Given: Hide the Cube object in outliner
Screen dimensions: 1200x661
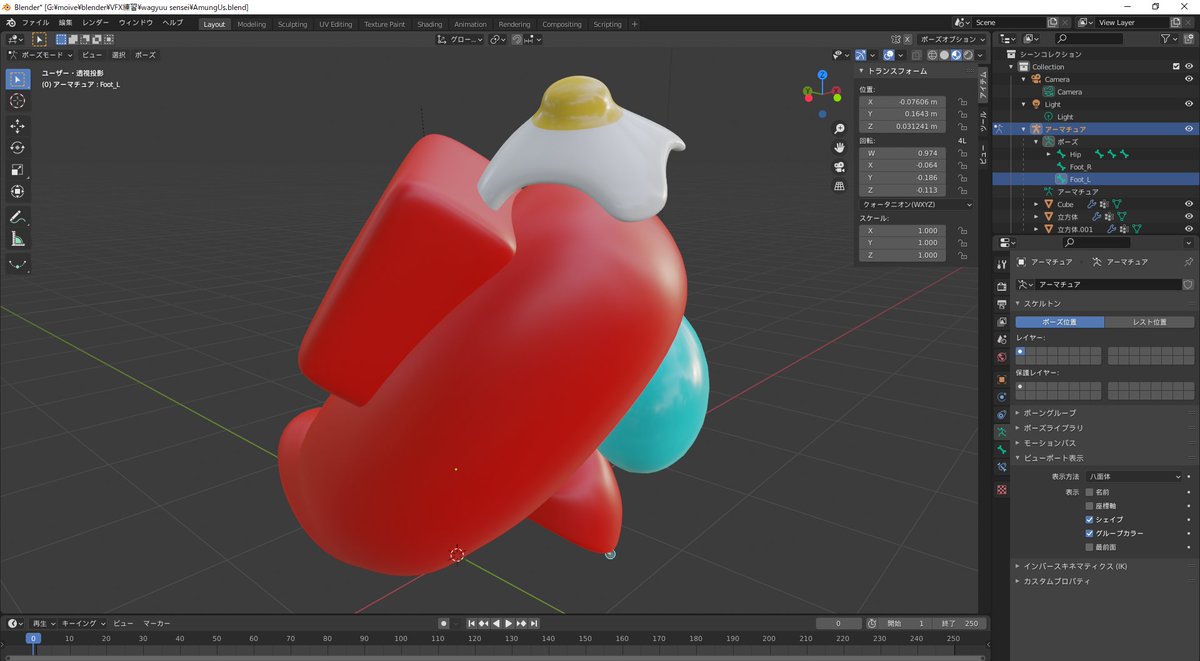Looking at the screenshot, I should (x=1189, y=204).
